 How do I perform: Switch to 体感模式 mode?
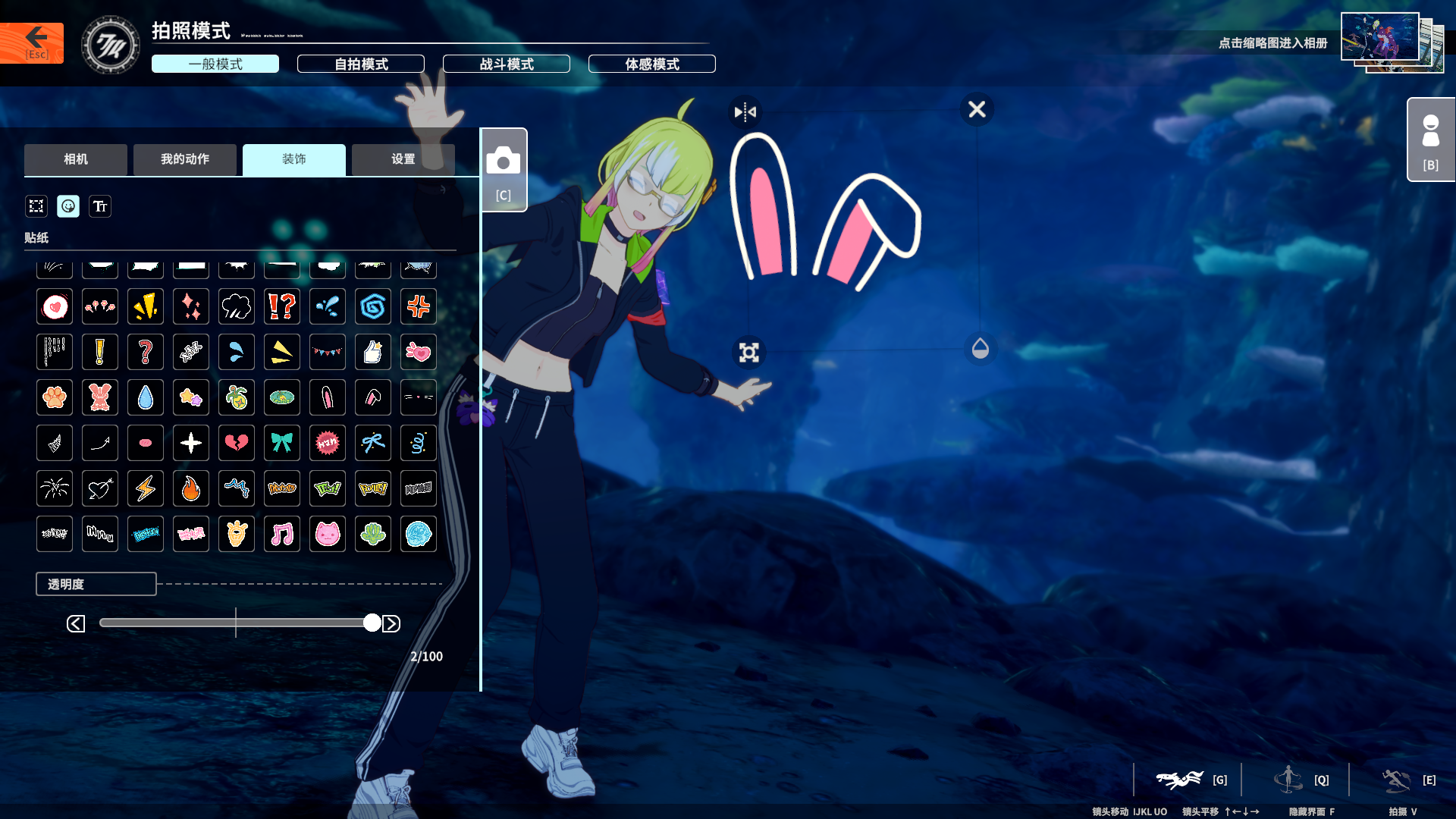652,64
